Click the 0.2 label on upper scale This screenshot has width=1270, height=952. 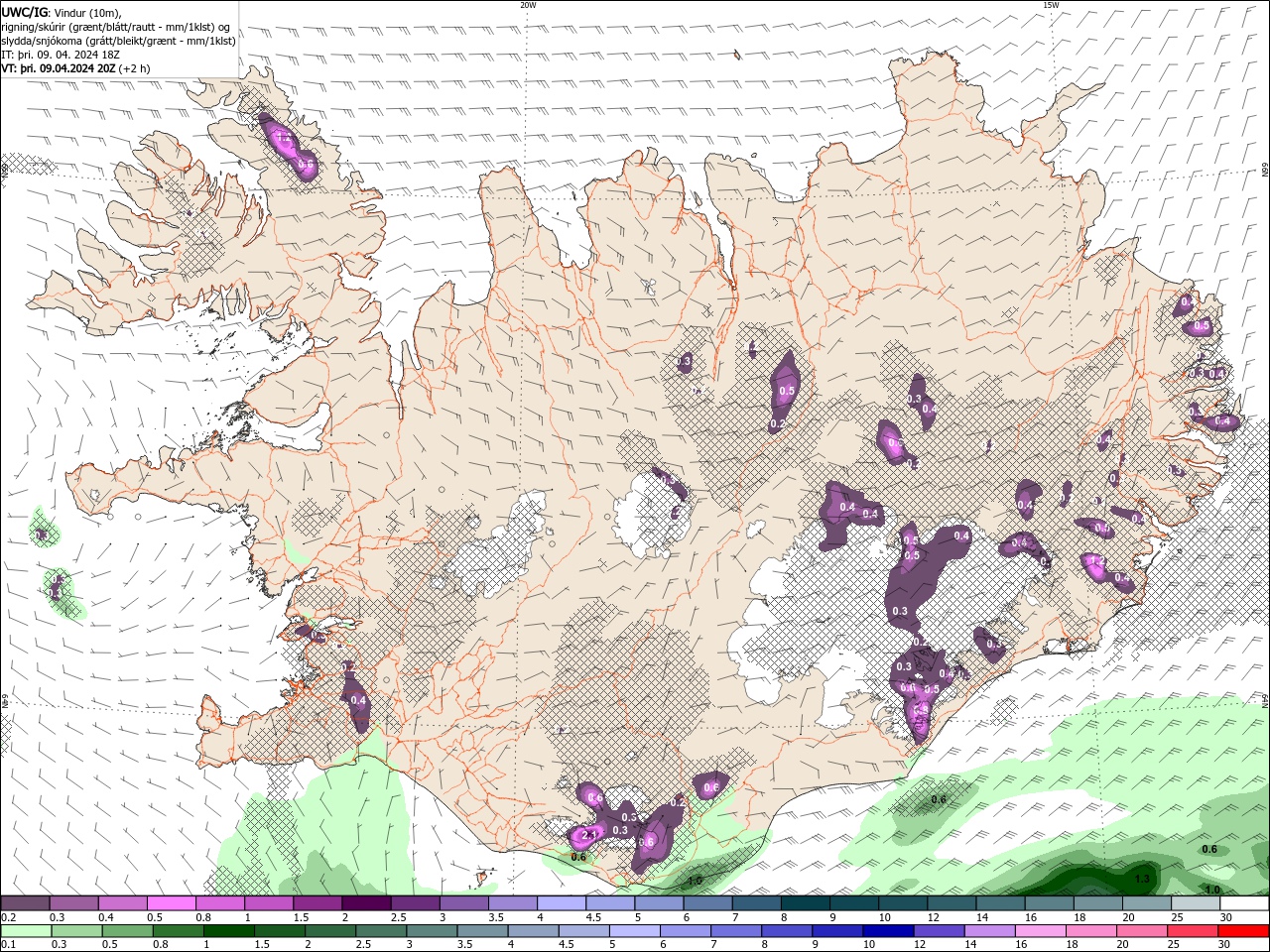tap(8, 917)
